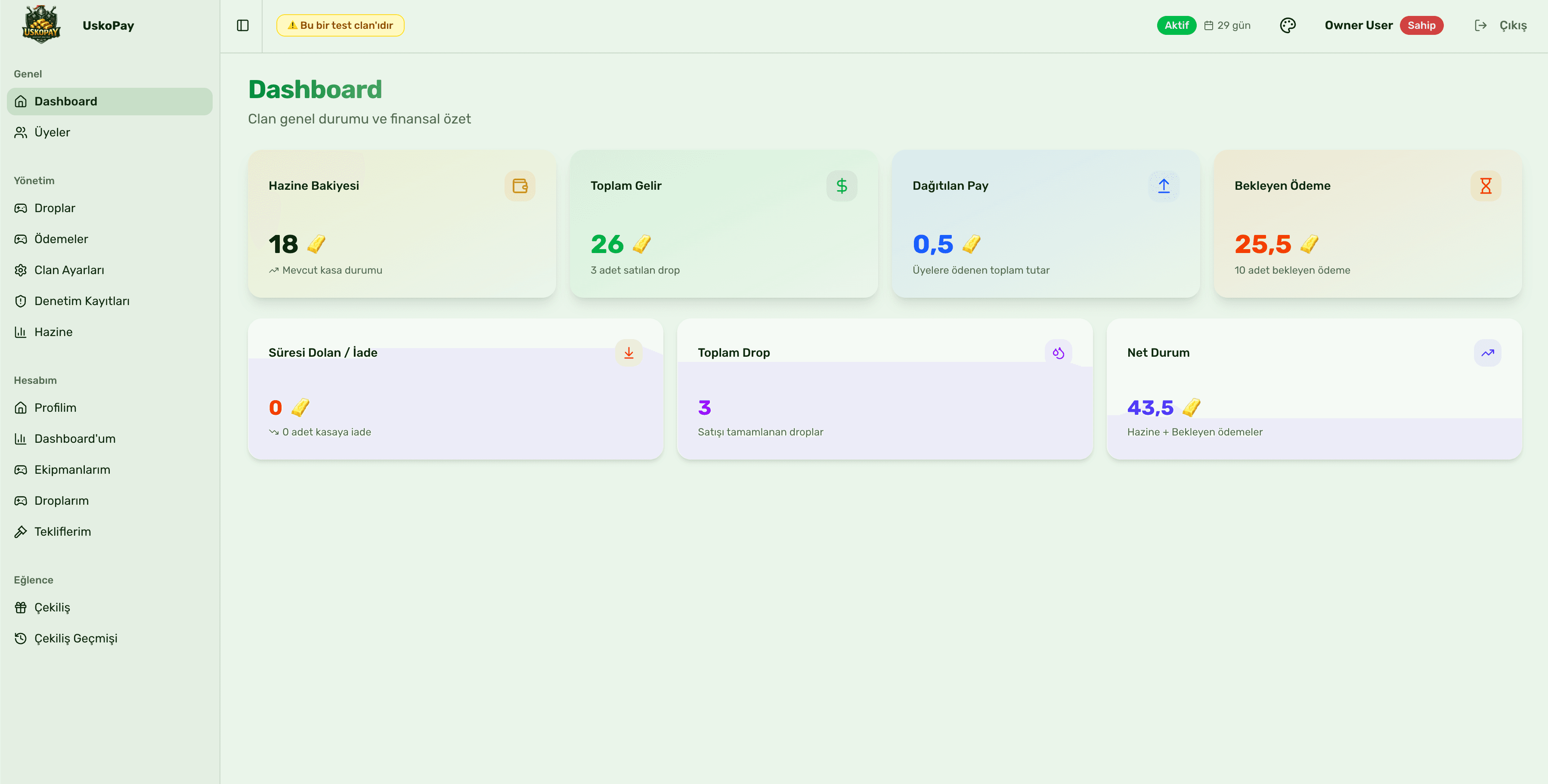This screenshot has width=1548, height=784.
Task: Open the theme palette picker
Action: coord(1288,25)
